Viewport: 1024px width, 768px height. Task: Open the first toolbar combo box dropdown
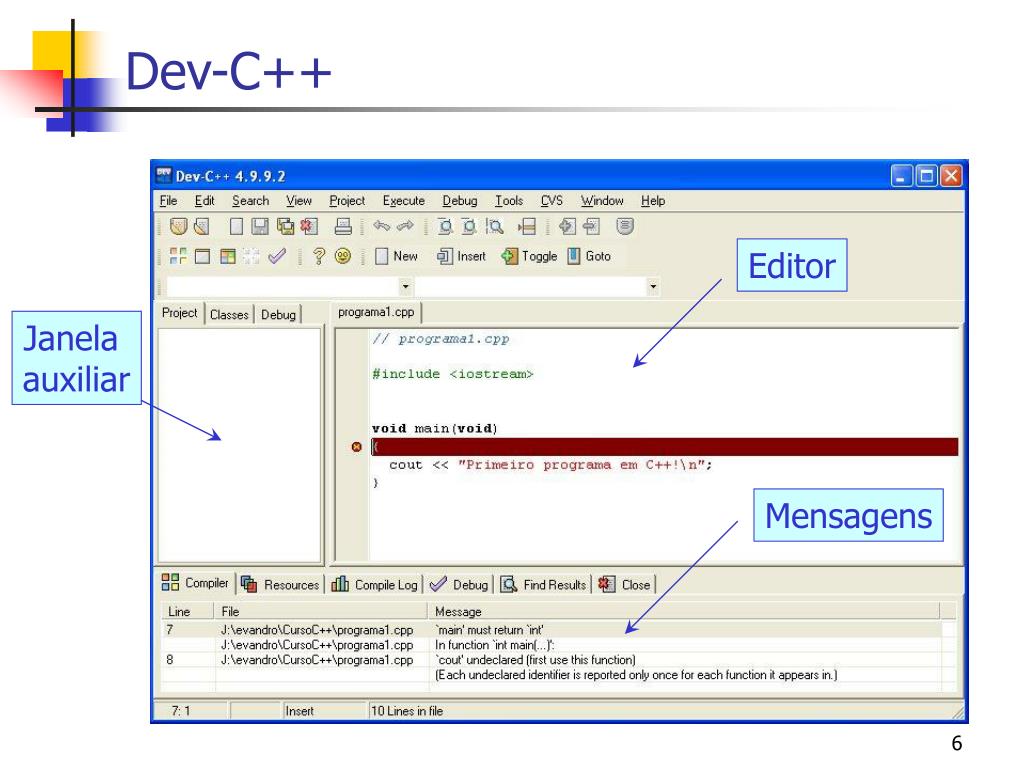pos(406,287)
